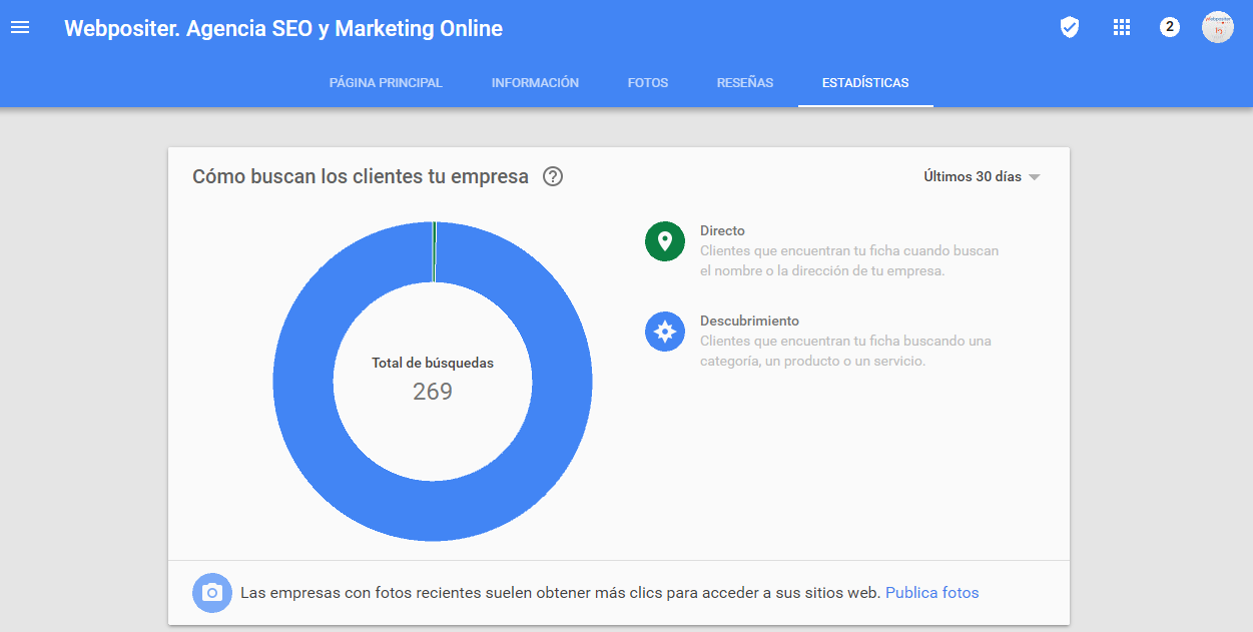Click the camera icon in the photo tip
Viewport: 1253px width, 632px height.
(212, 593)
